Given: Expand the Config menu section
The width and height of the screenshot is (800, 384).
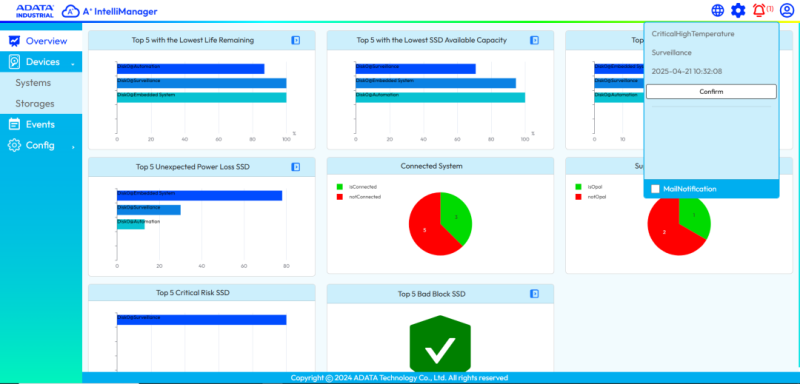Looking at the screenshot, I should click(x=41, y=145).
